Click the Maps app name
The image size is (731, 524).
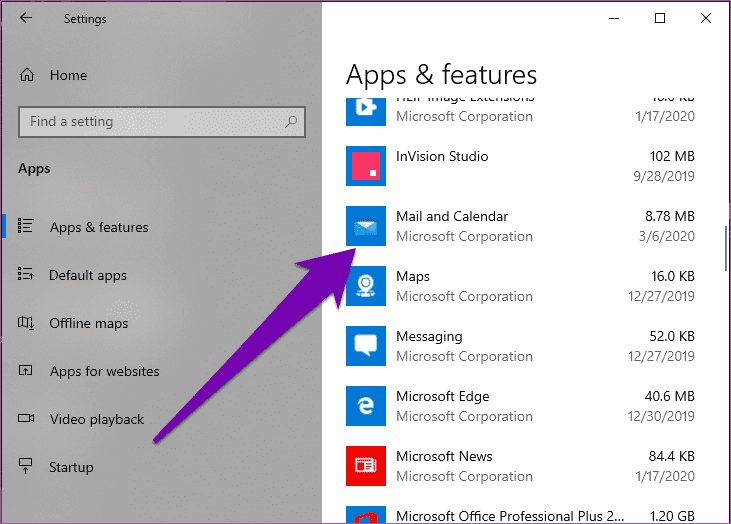click(413, 276)
